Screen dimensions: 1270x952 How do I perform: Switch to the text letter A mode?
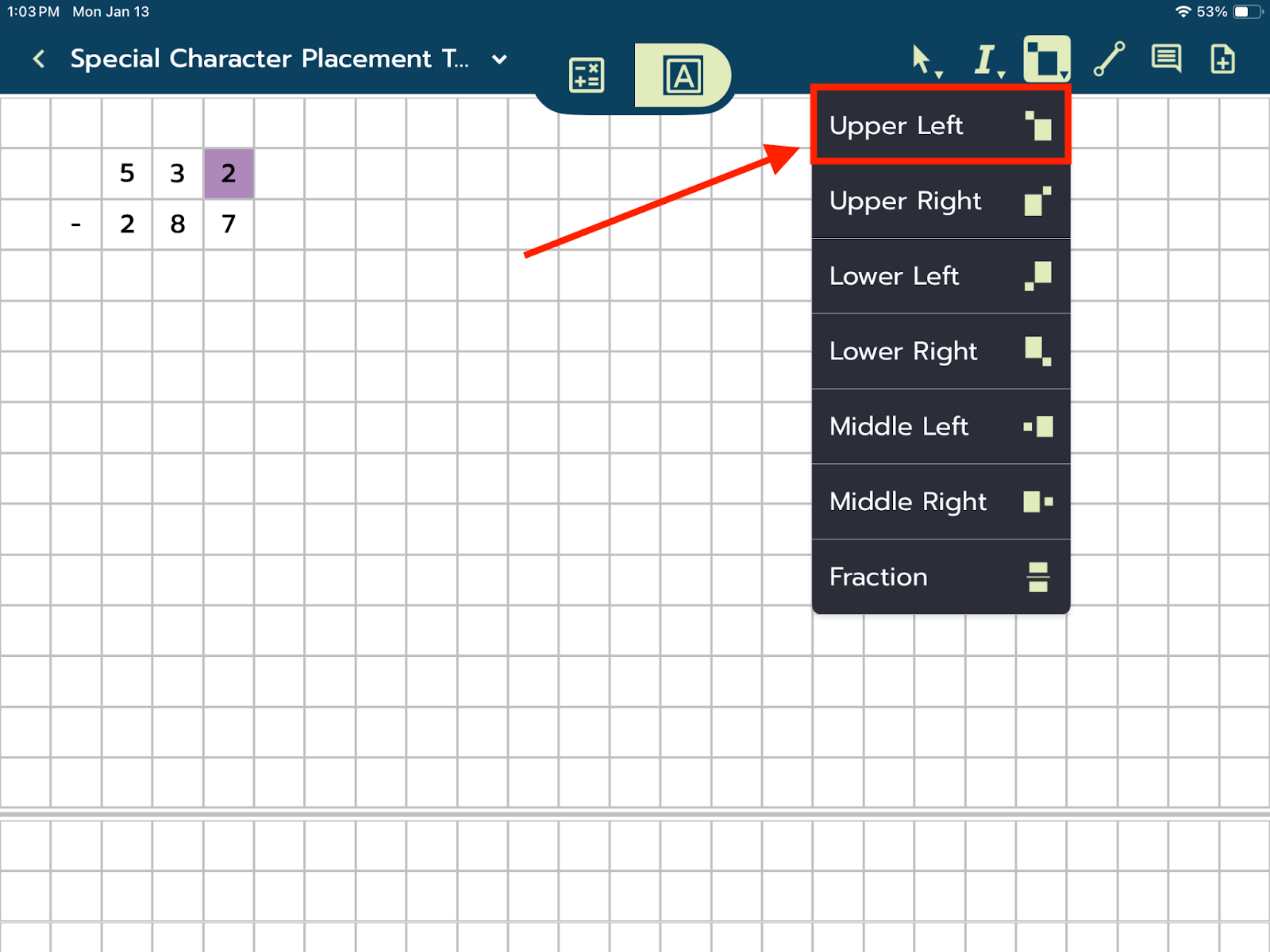(x=683, y=75)
